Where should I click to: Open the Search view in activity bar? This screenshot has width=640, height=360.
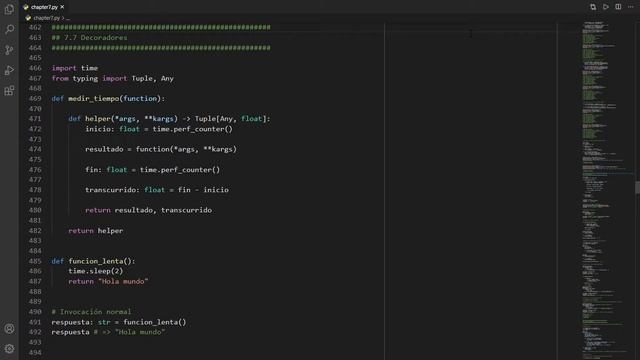tap(9, 29)
